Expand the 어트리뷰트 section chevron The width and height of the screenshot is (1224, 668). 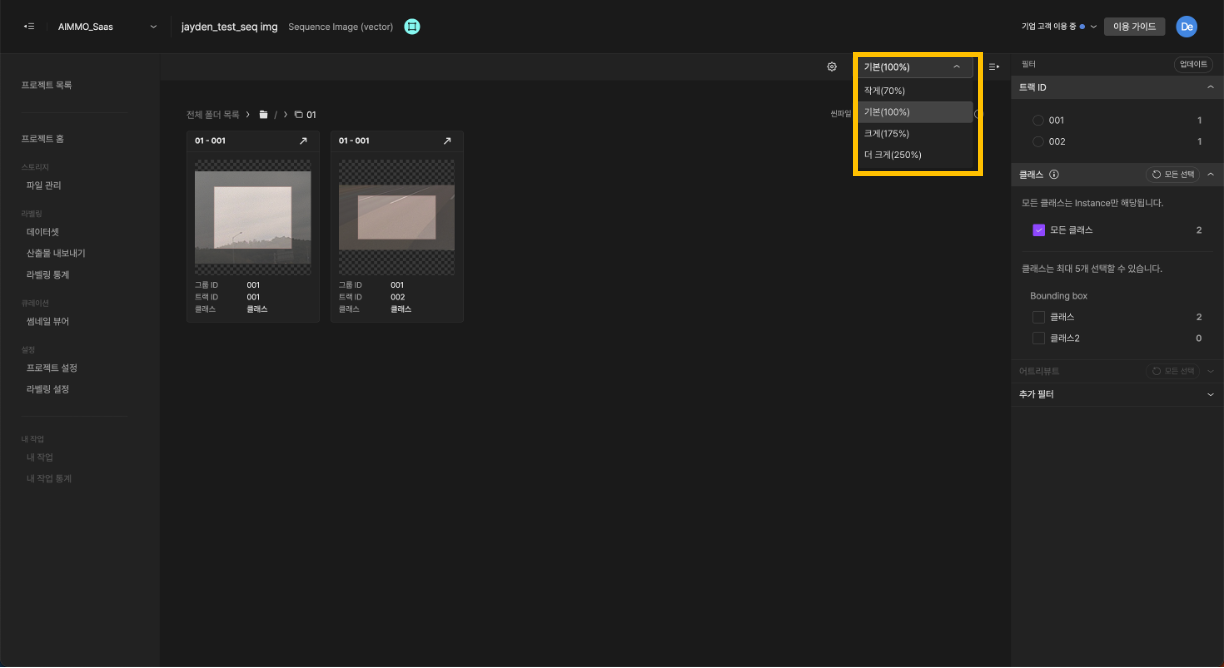tap(1210, 371)
